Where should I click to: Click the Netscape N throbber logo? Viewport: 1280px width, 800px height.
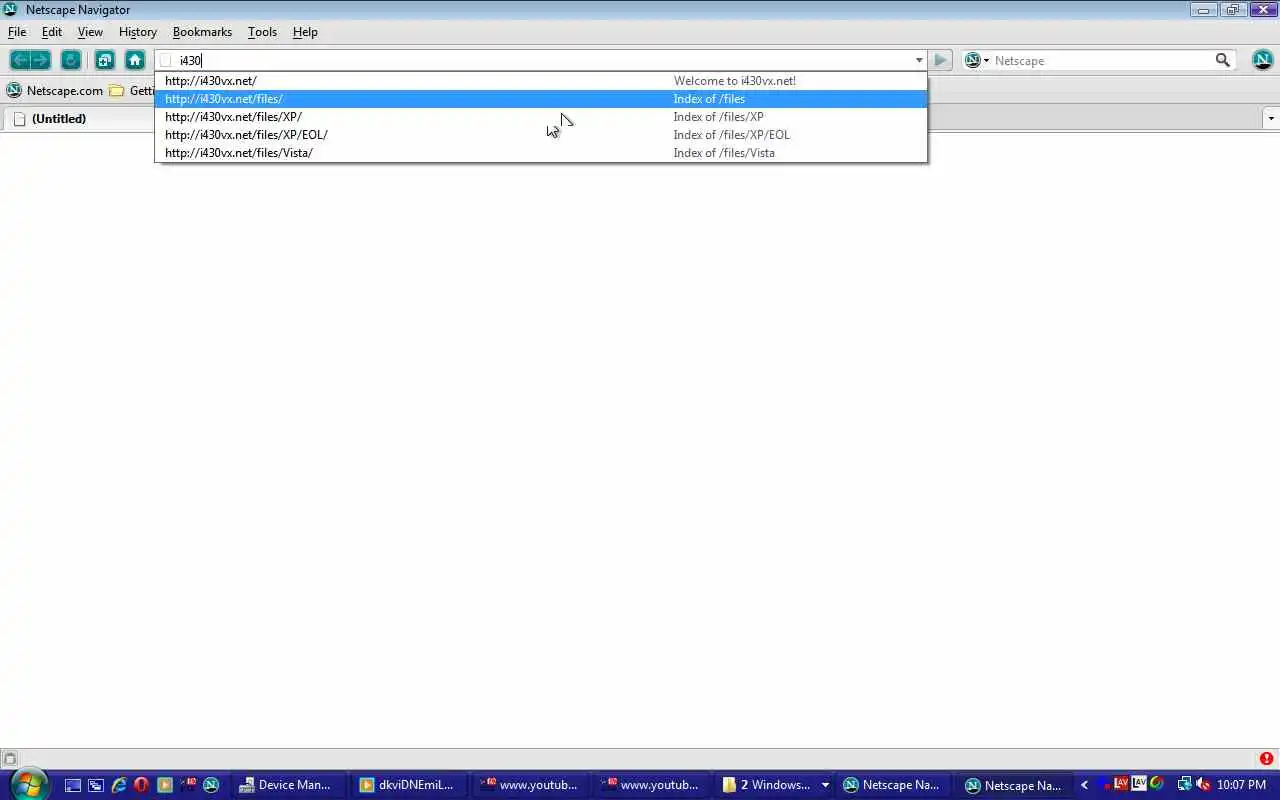point(1262,60)
